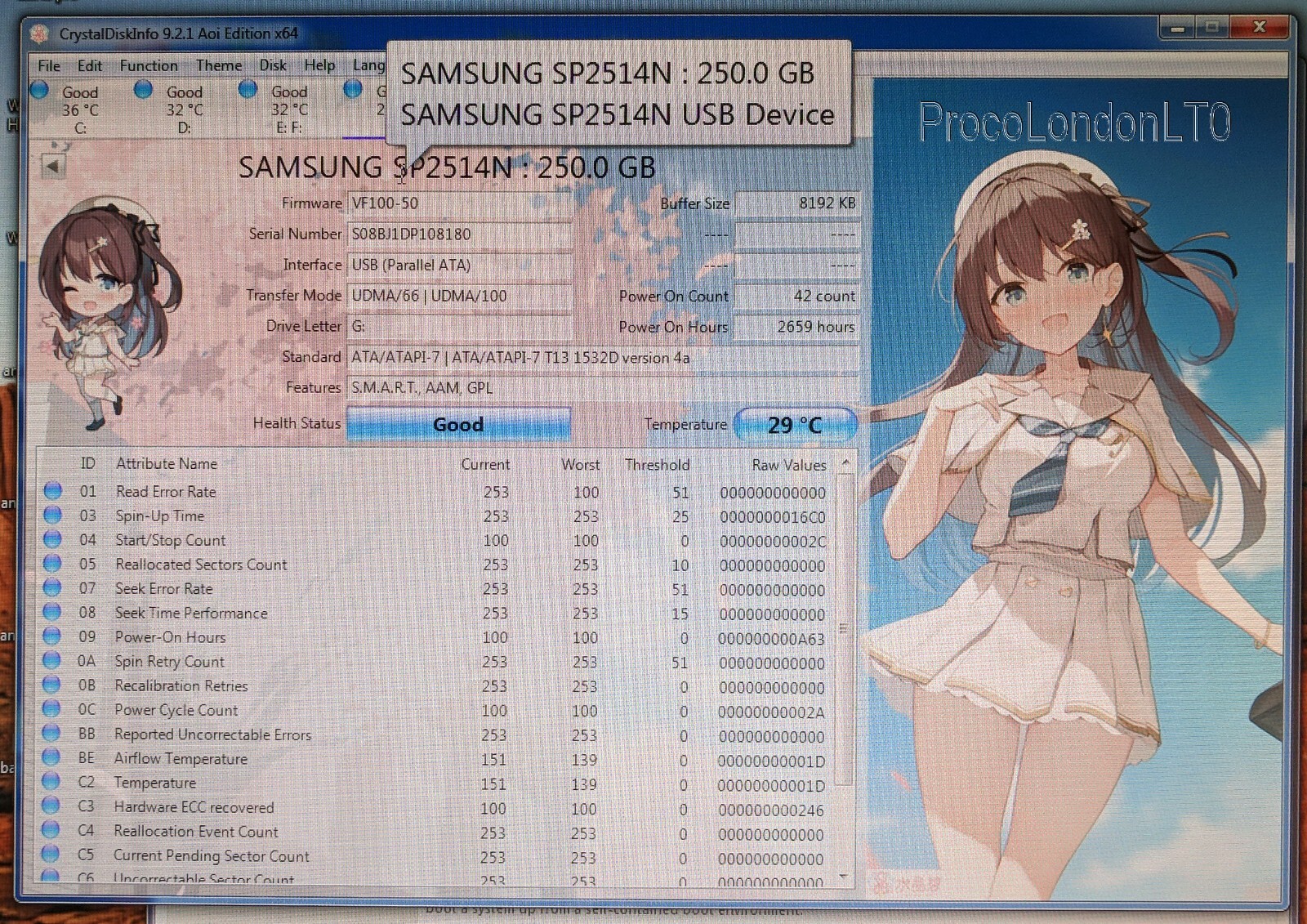Click the disk title SAMSUNG SP2514N : 250.0 GB
Viewport: 1307px width, 924px height.
(x=447, y=167)
